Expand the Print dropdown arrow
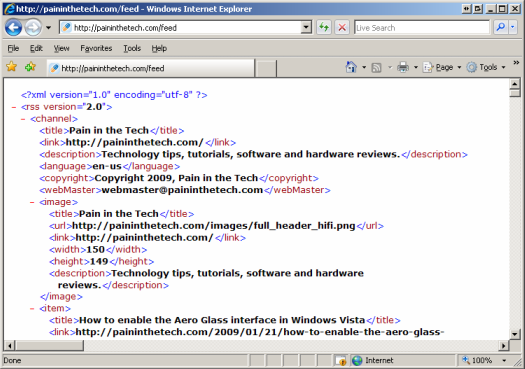This screenshot has width=525, height=369. coord(416,67)
